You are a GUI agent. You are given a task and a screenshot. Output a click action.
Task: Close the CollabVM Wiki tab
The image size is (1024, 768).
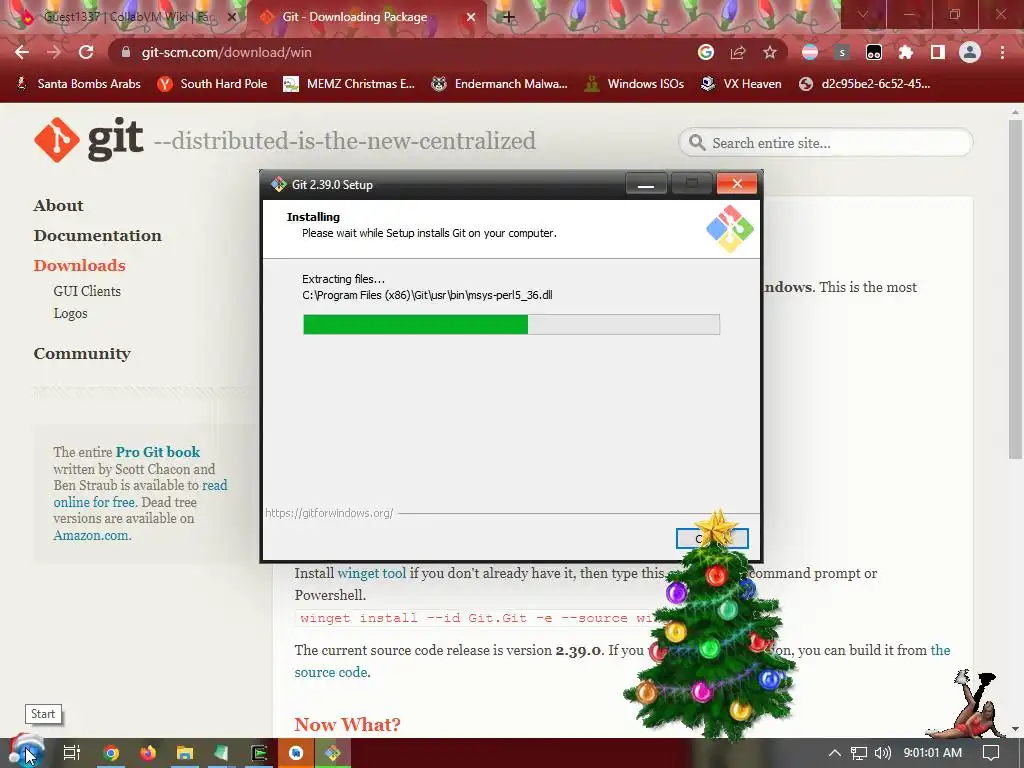pyautogui.click(x=231, y=18)
